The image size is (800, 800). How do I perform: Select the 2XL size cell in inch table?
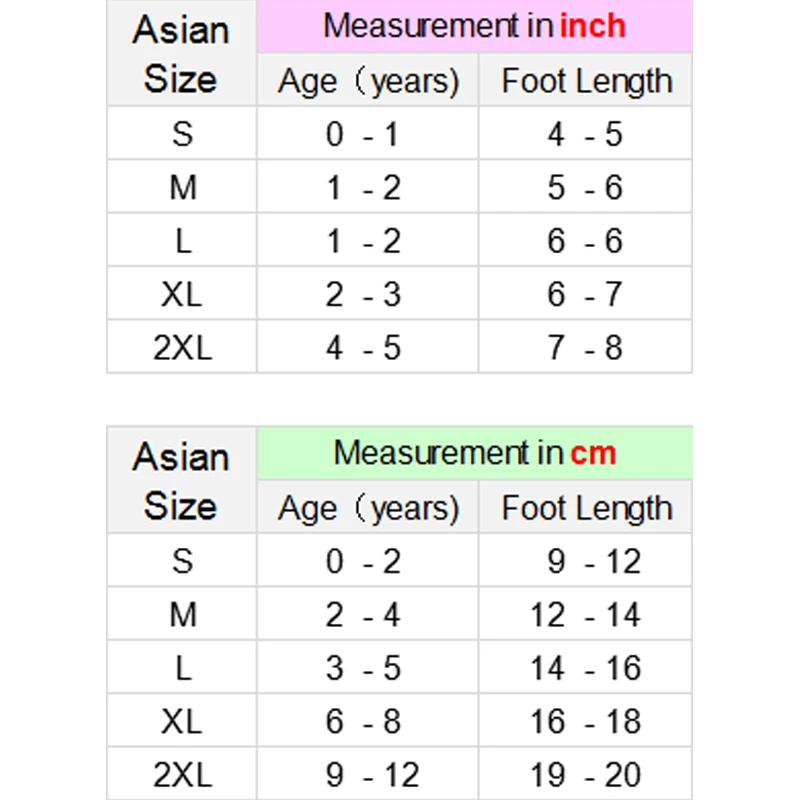tap(182, 347)
